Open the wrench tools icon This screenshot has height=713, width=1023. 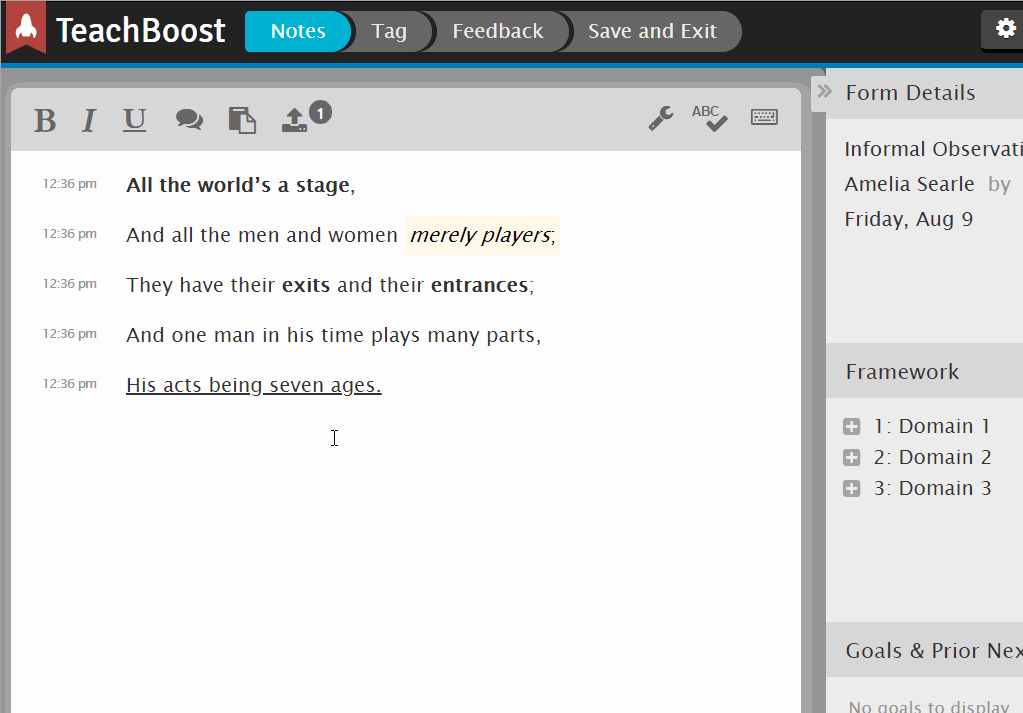(x=661, y=118)
